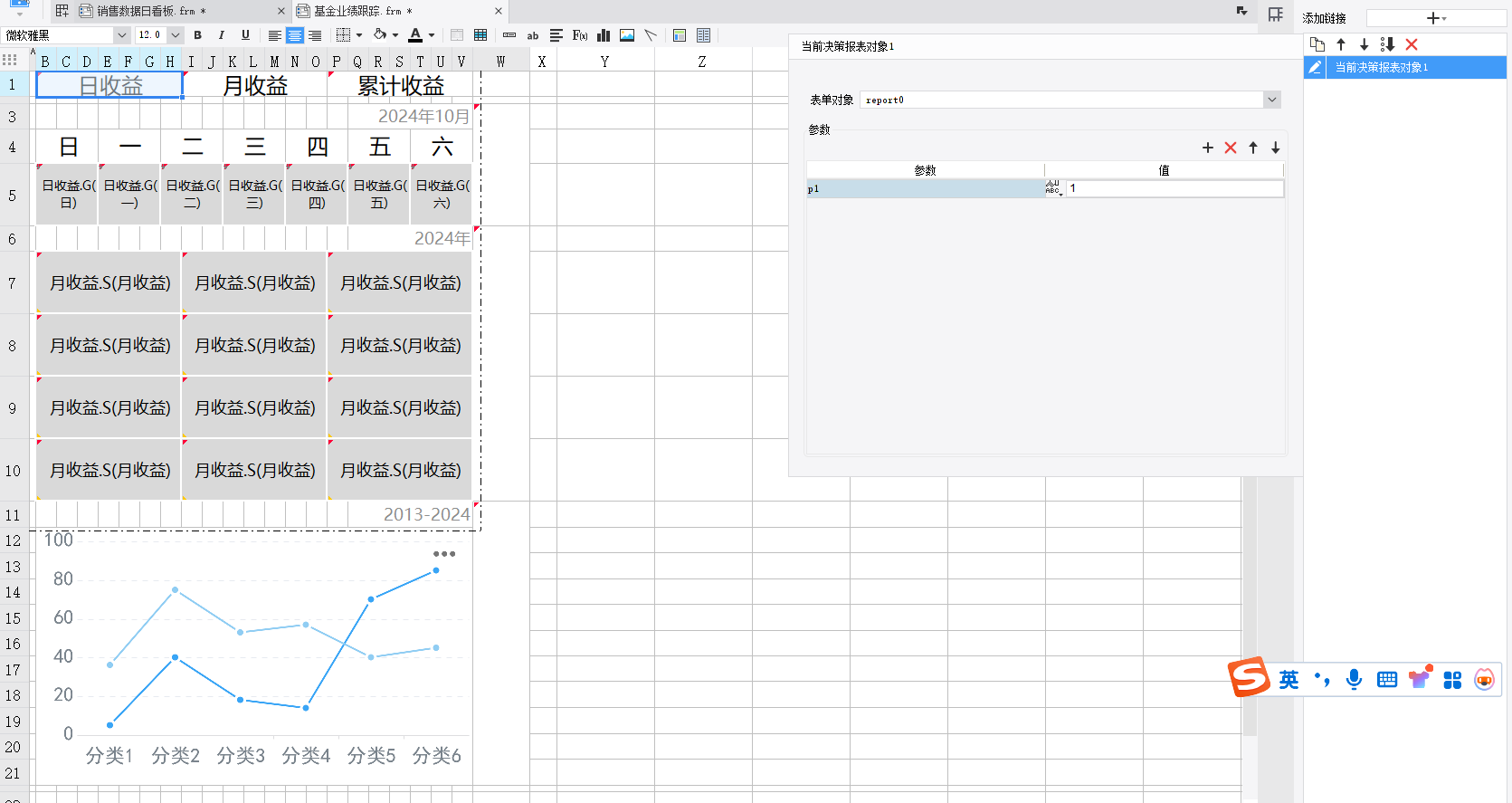
Task: Open fill color dropdown arrow
Action: tap(395, 35)
